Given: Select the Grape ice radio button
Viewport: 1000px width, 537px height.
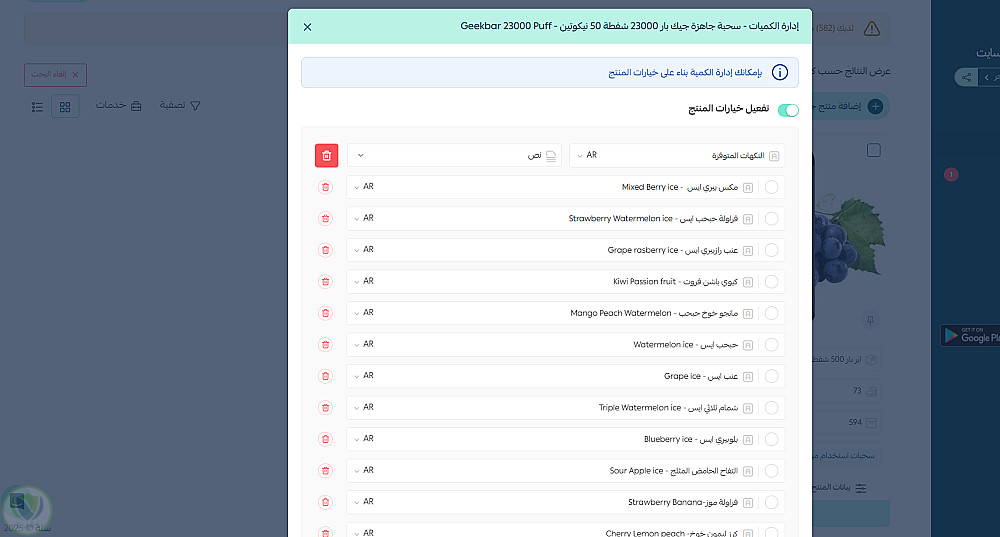Looking at the screenshot, I should pos(772,376).
